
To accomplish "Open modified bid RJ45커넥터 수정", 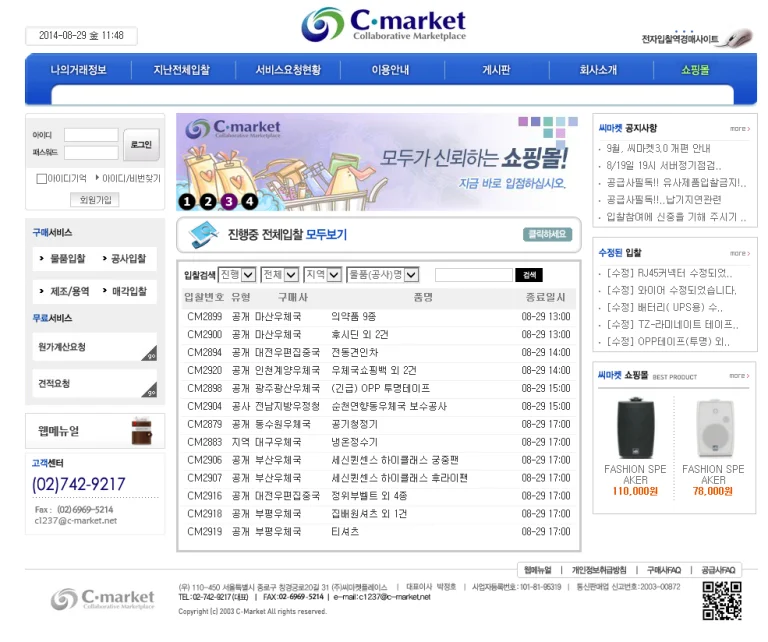I will pyautogui.click(x=670, y=273).
